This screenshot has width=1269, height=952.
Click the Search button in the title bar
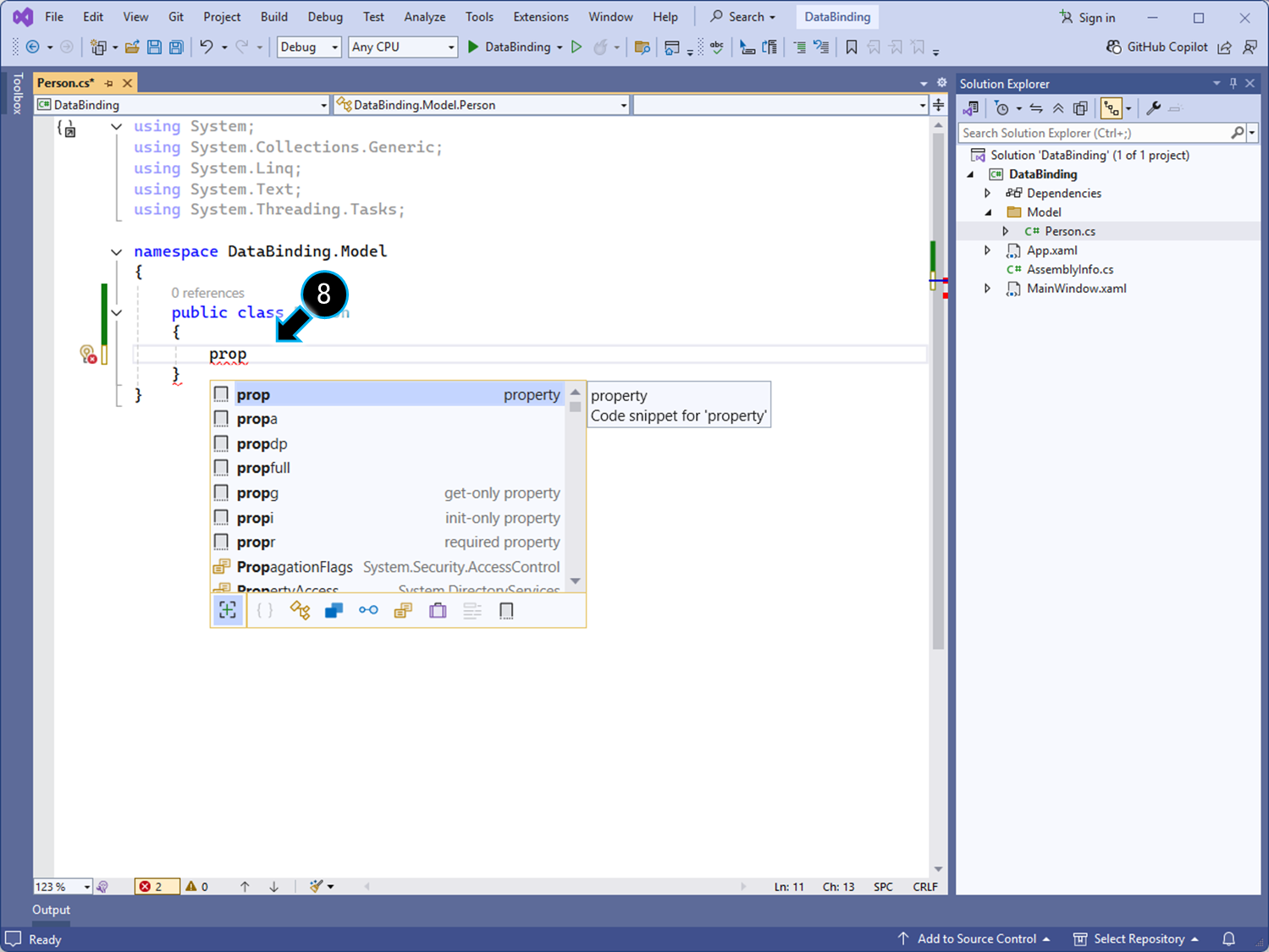(742, 17)
